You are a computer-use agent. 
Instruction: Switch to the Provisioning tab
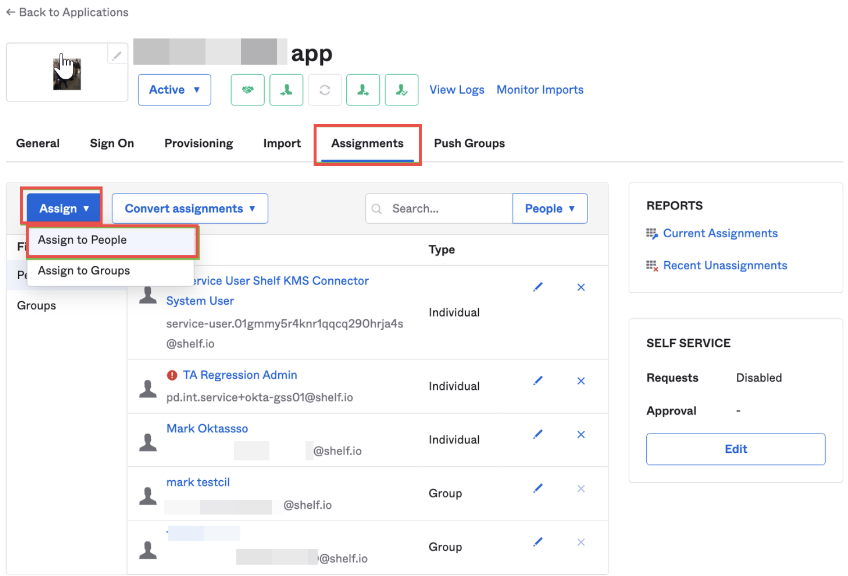tap(198, 143)
